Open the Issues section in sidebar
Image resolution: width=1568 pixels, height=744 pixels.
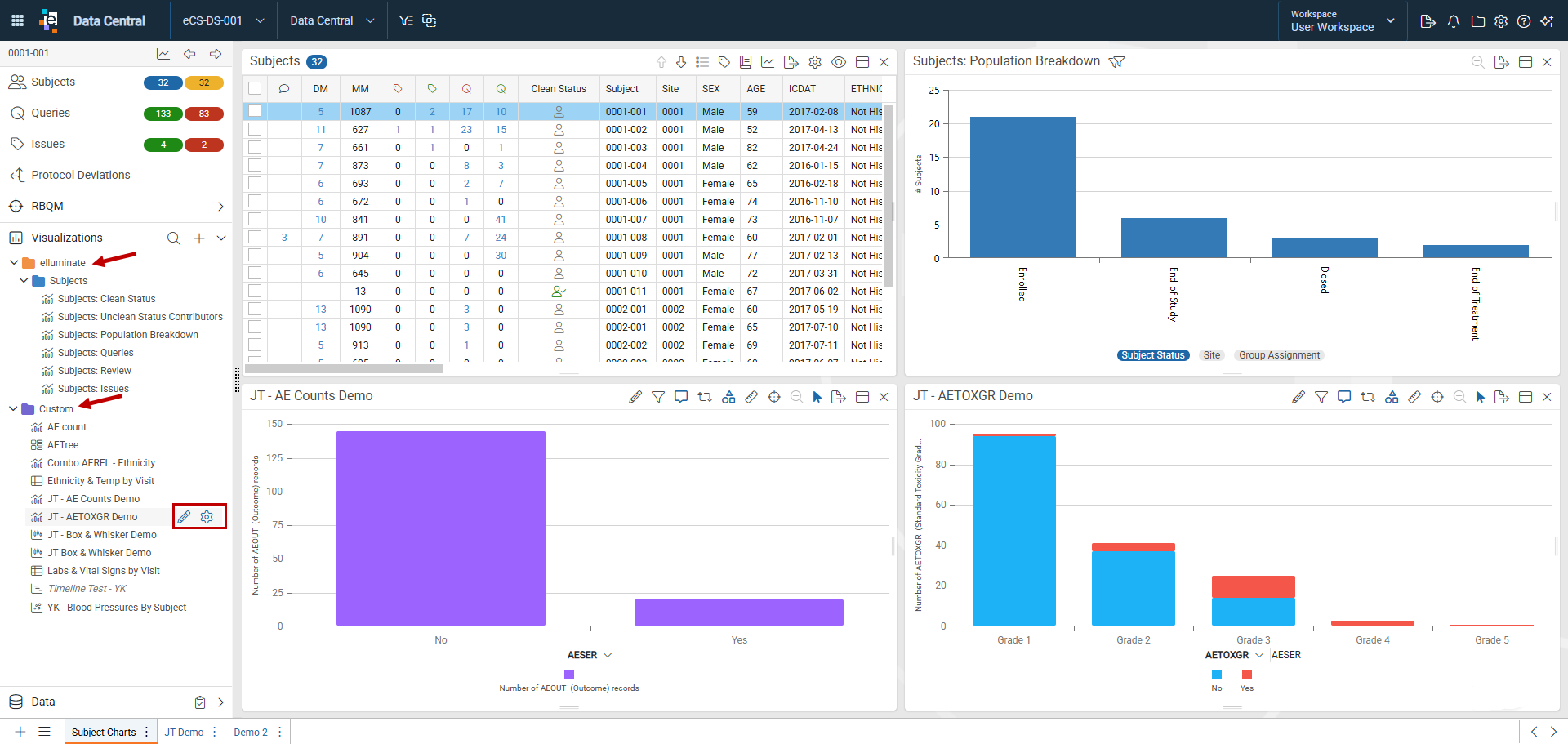47,145
